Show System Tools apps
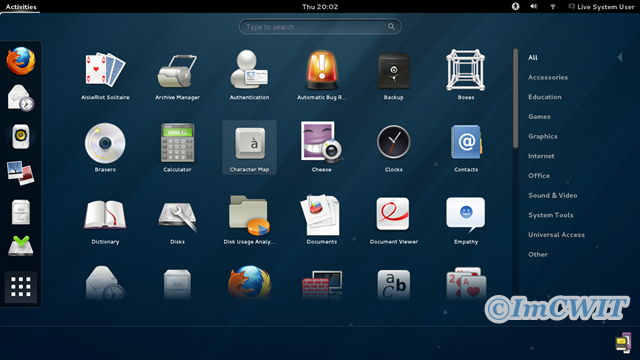 pyautogui.click(x=551, y=215)
